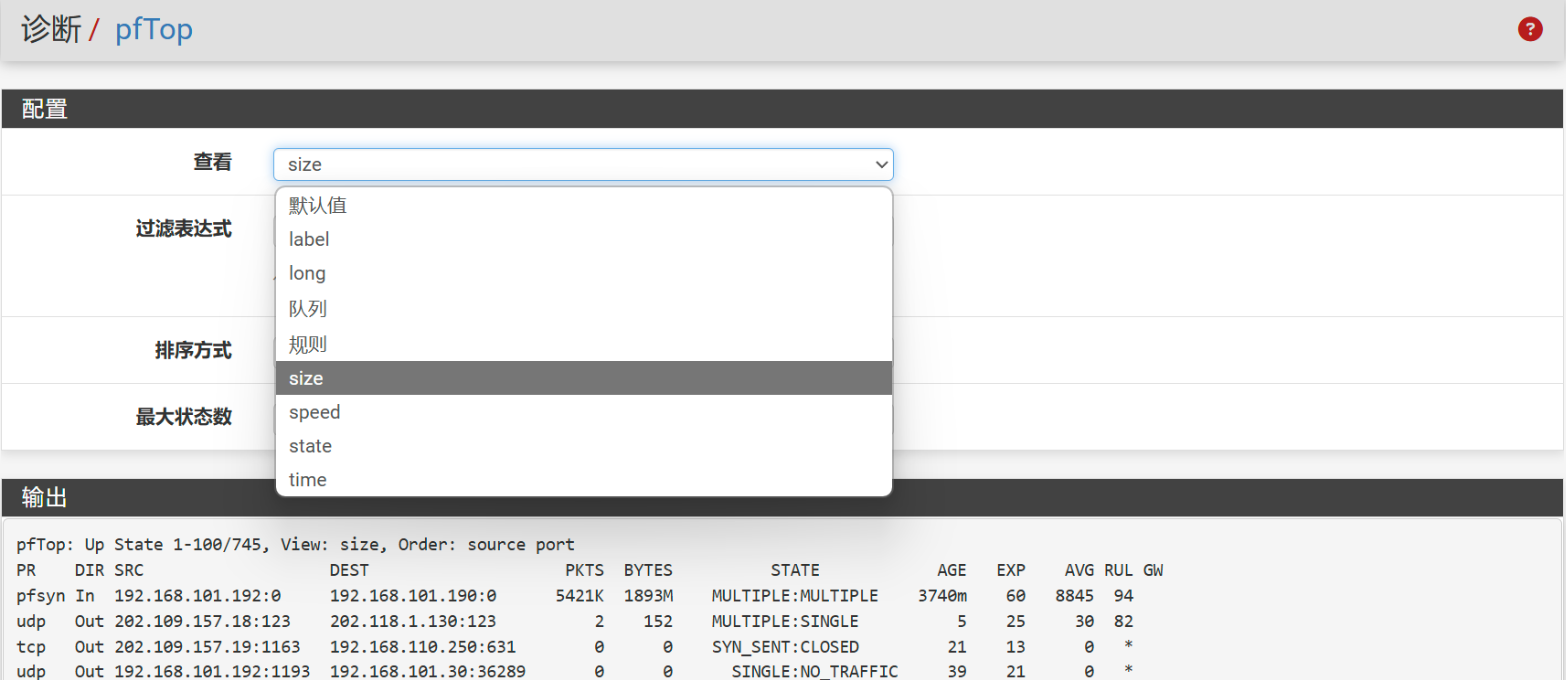Viewport: 1566px width, 680px height.
Task: Click the 诊断 breadcrumb text
Action: tap(51, 30)
